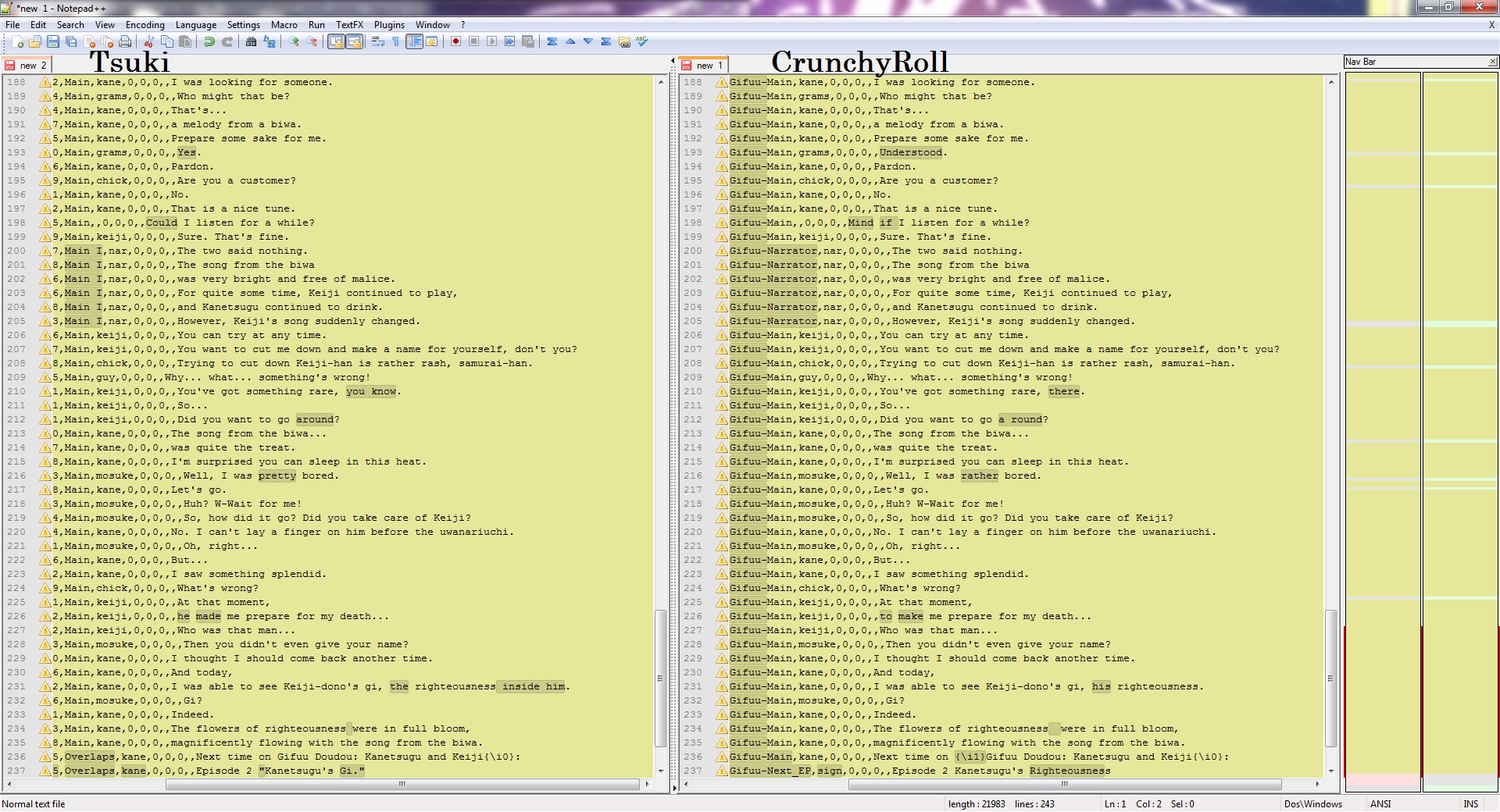Click the Open file toolbar icon
This screenshot has width=1500, height=812.
click(34, 41)
